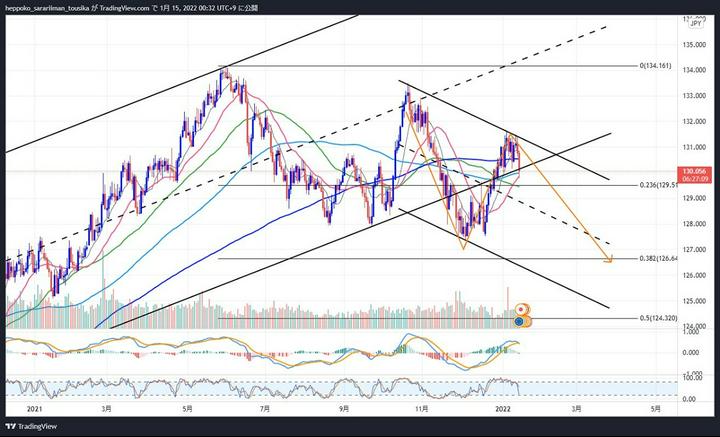Click the 7月 label on time axis
The image size is (720, 437).
point(265,408)
